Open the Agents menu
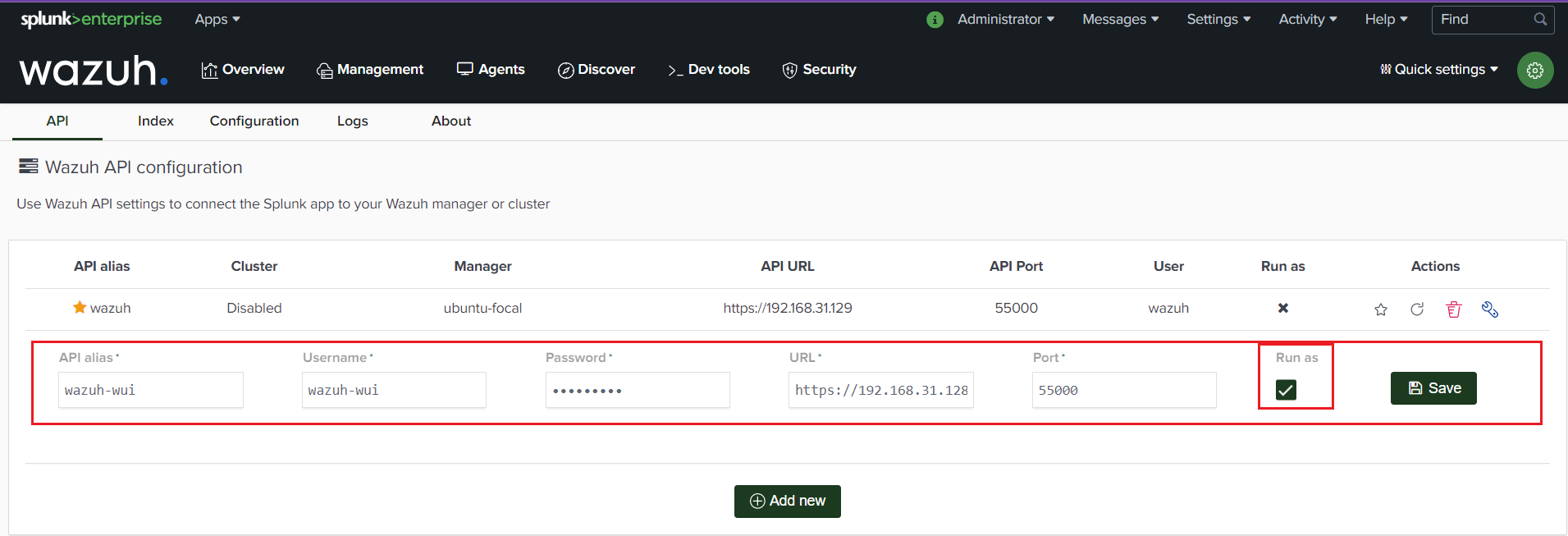The width and height of the screenshot is (1568, 536). (x=491, y=70)
